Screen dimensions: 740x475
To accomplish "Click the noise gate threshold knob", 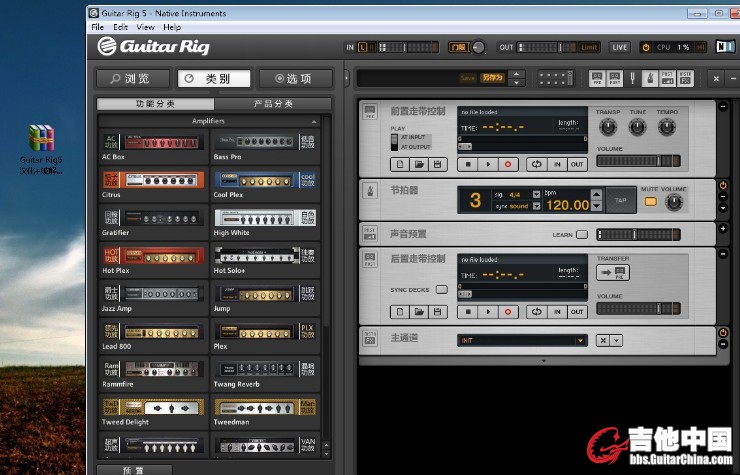I will pos(478,47).
